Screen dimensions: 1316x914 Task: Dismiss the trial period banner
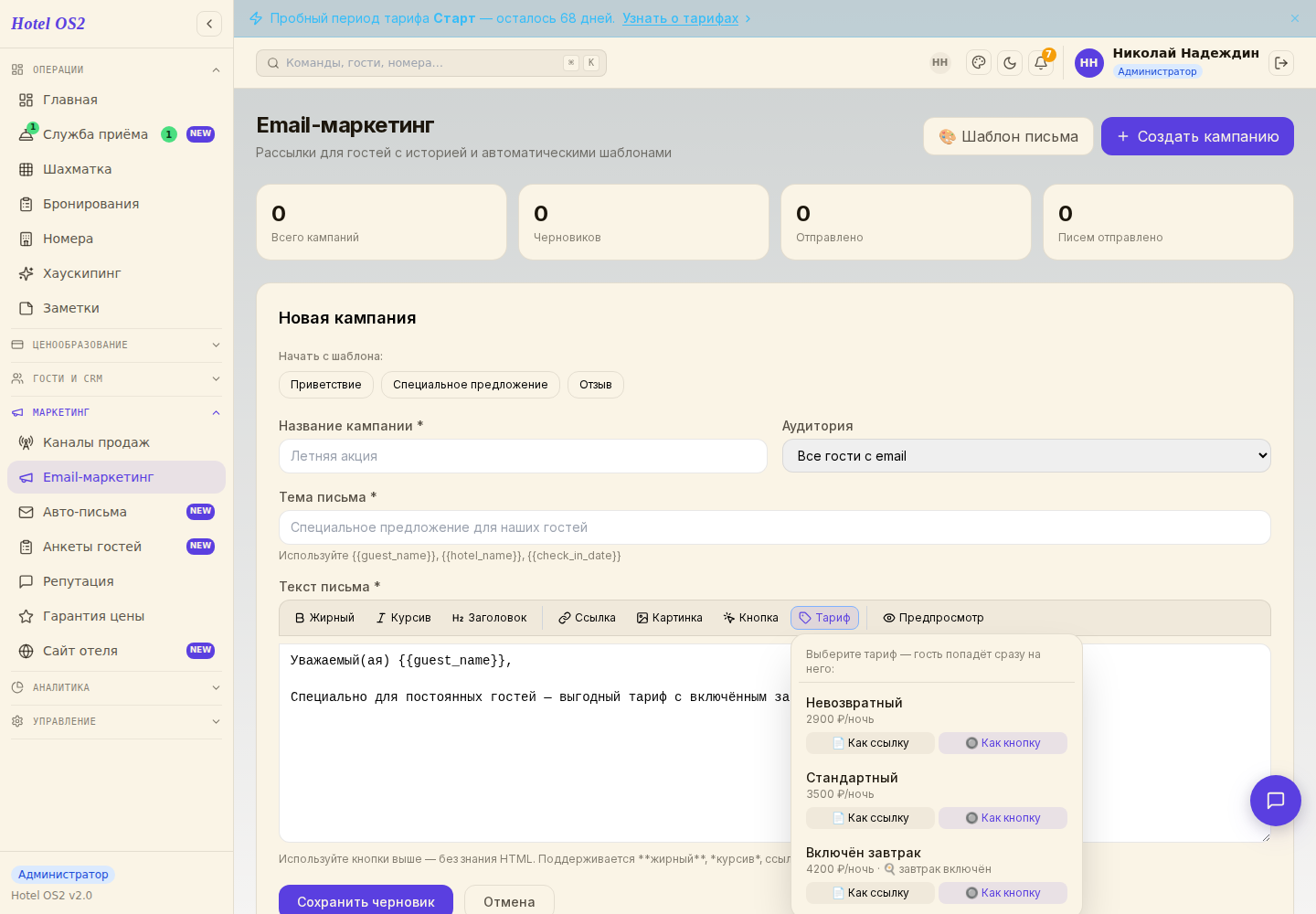1295,18
